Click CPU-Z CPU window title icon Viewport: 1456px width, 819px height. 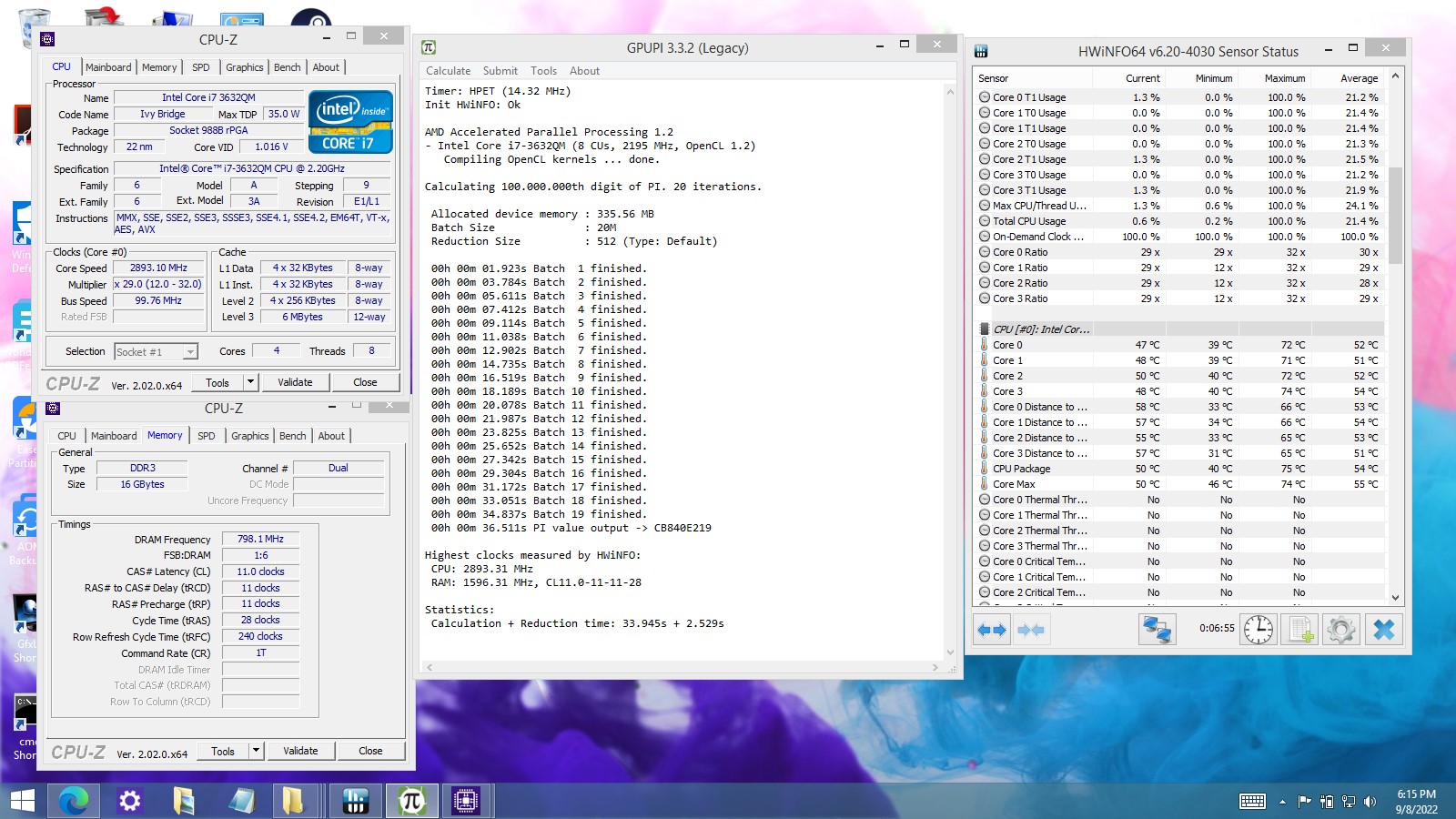48,39
